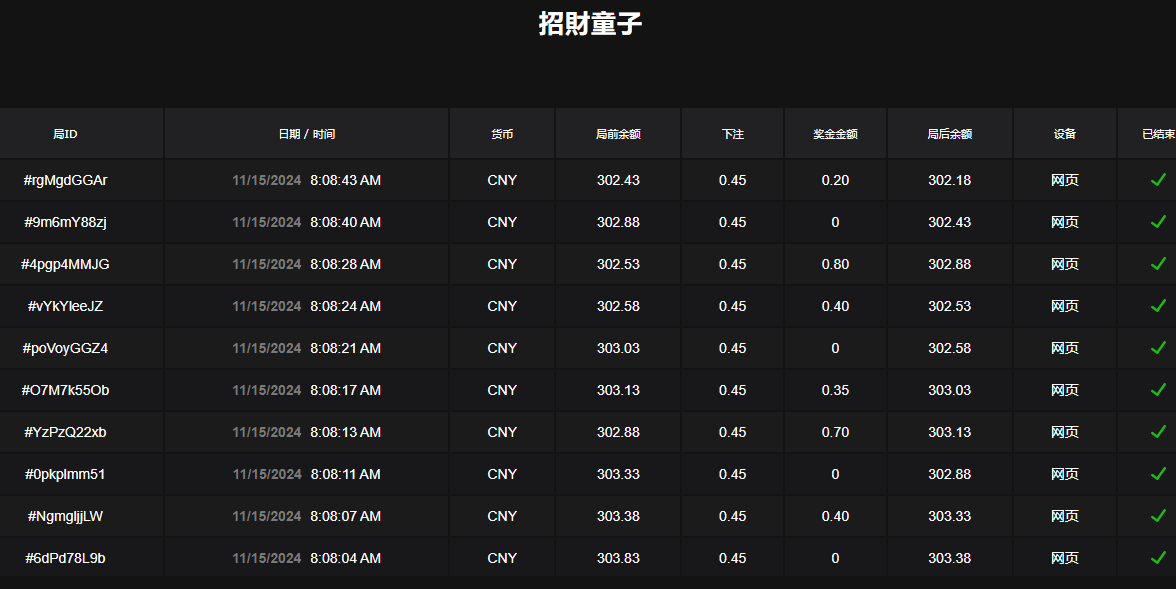Click the green tick on the bottom #6dPd78L9b row
The image size is (1176, 589).
pyautogui.click(x=1160, y=558)
